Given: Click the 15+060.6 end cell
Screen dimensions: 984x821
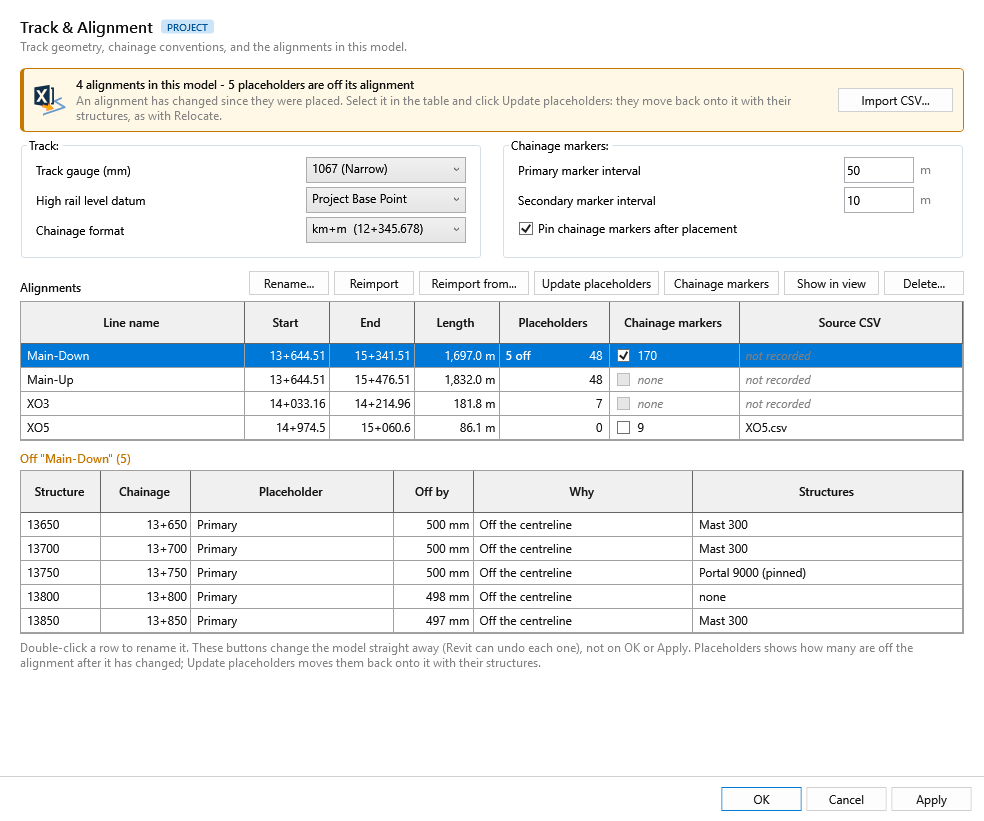Looking at the screenshot, I should tap(372, 427).
